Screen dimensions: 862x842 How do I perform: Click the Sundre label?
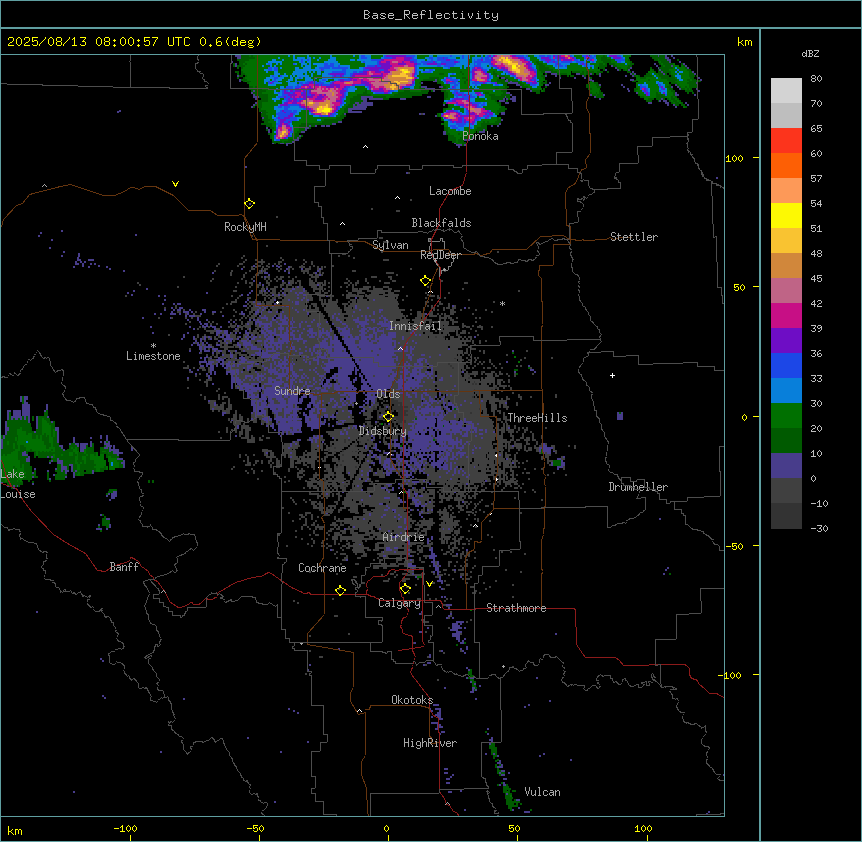pyautogui.click(x=292, y=391)
